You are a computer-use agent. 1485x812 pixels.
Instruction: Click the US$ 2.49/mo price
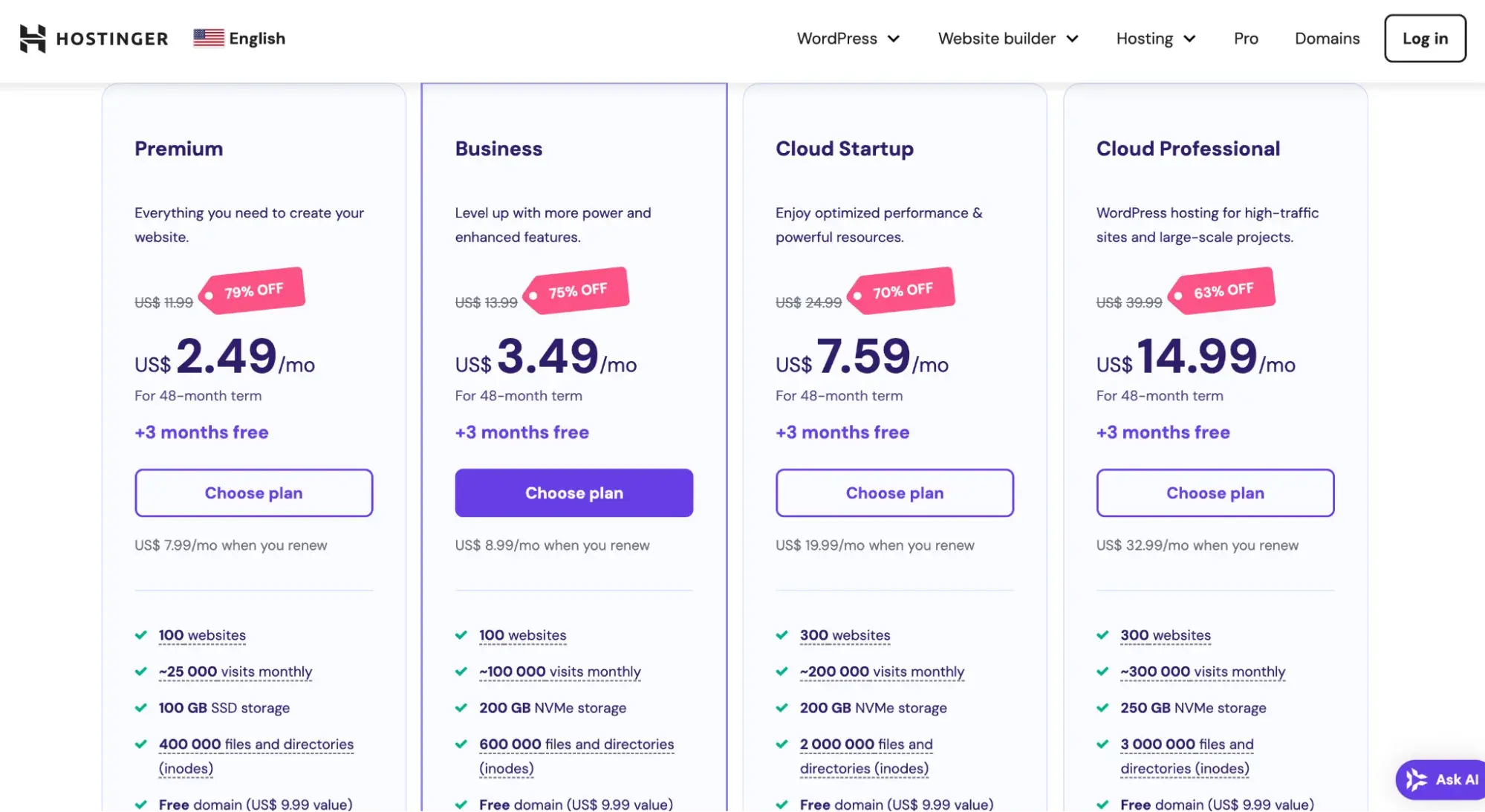pos(224,357)
